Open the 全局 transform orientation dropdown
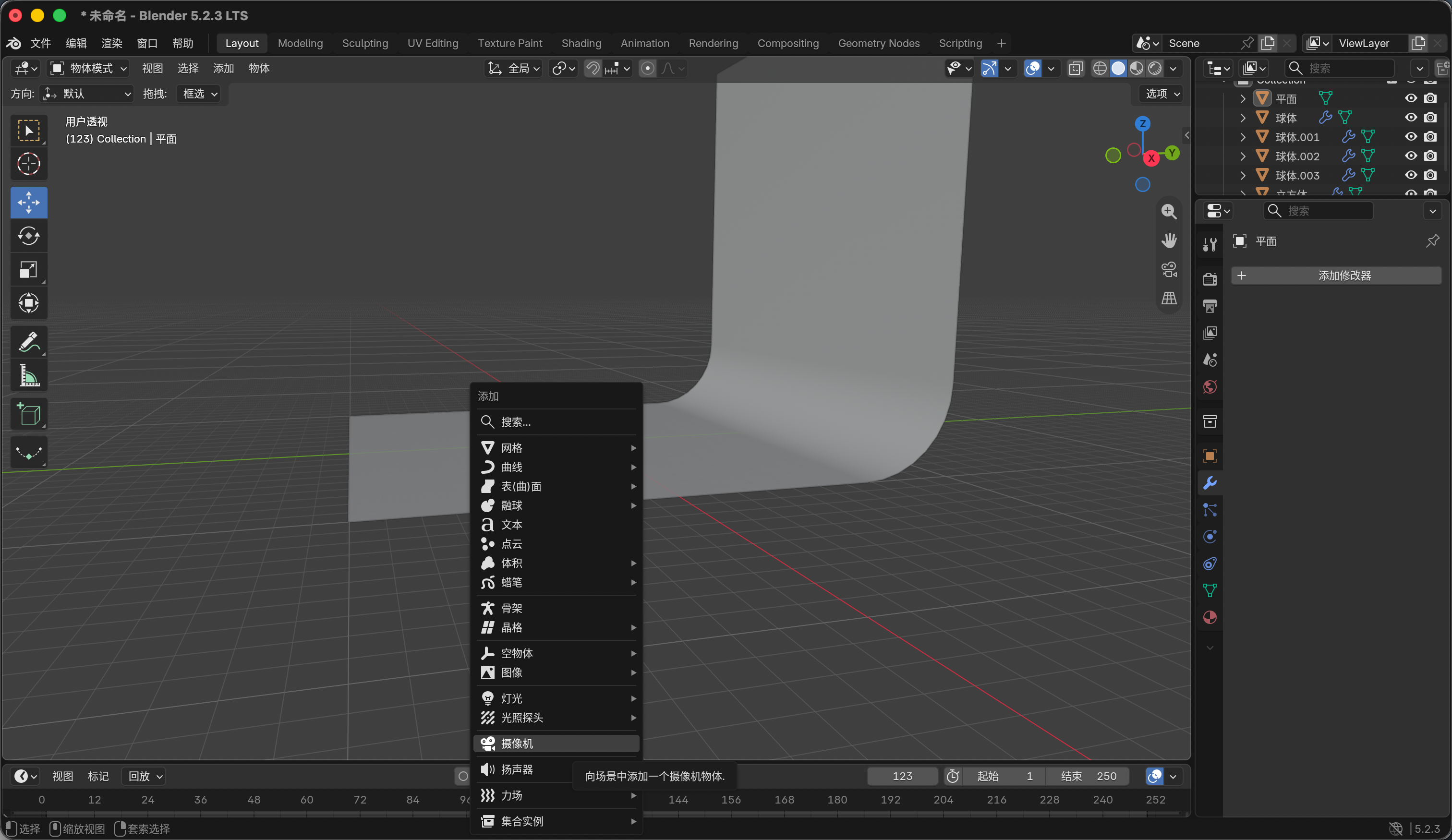This screenshot has width=1452, height=840. (x=513, y=69)
